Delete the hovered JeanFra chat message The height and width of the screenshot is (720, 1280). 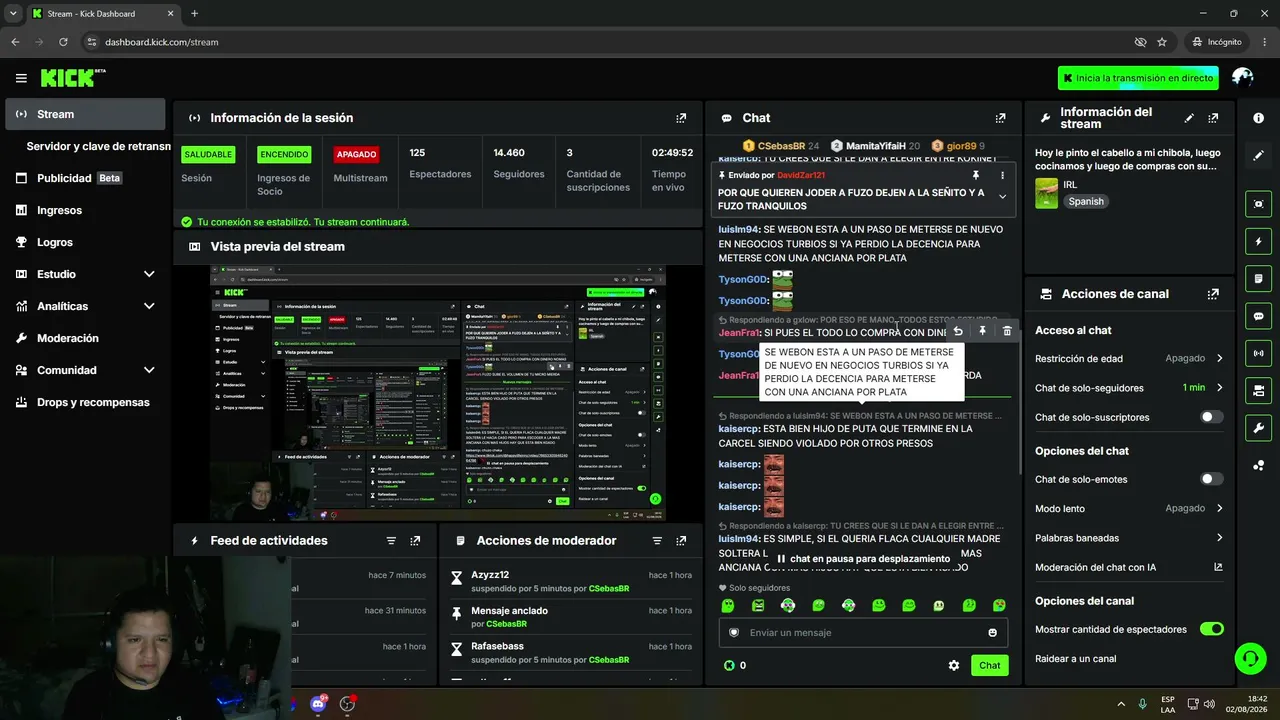click(1007, 331)
